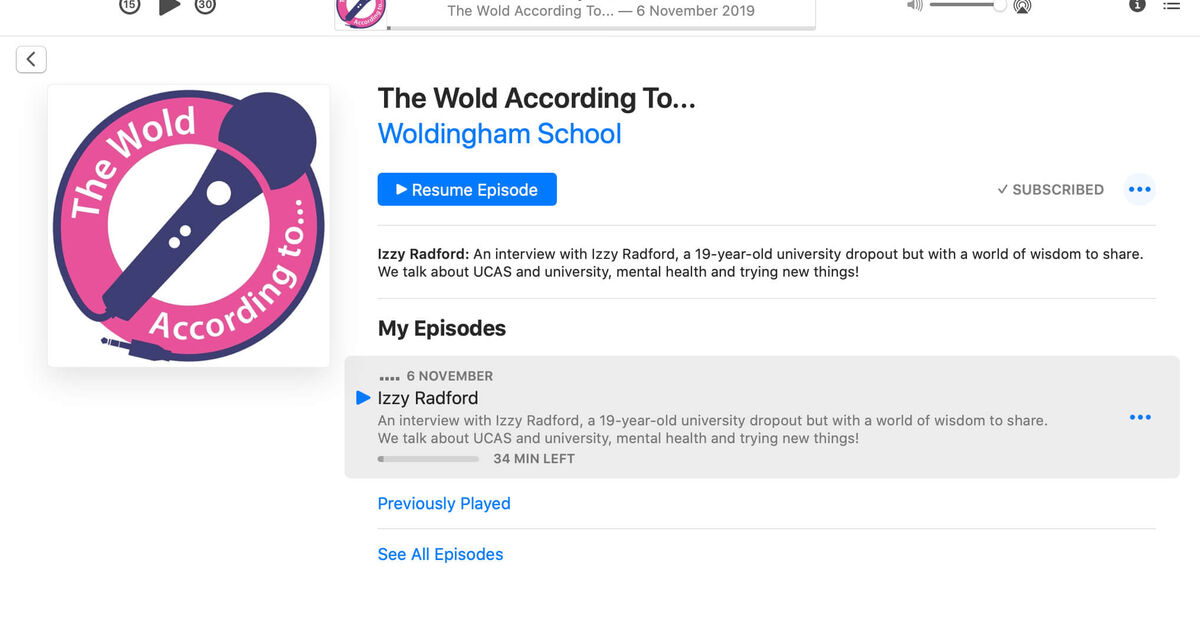Open the See All Episodes link
Screen dimensions: 1200x630
[x=441, y=554]
